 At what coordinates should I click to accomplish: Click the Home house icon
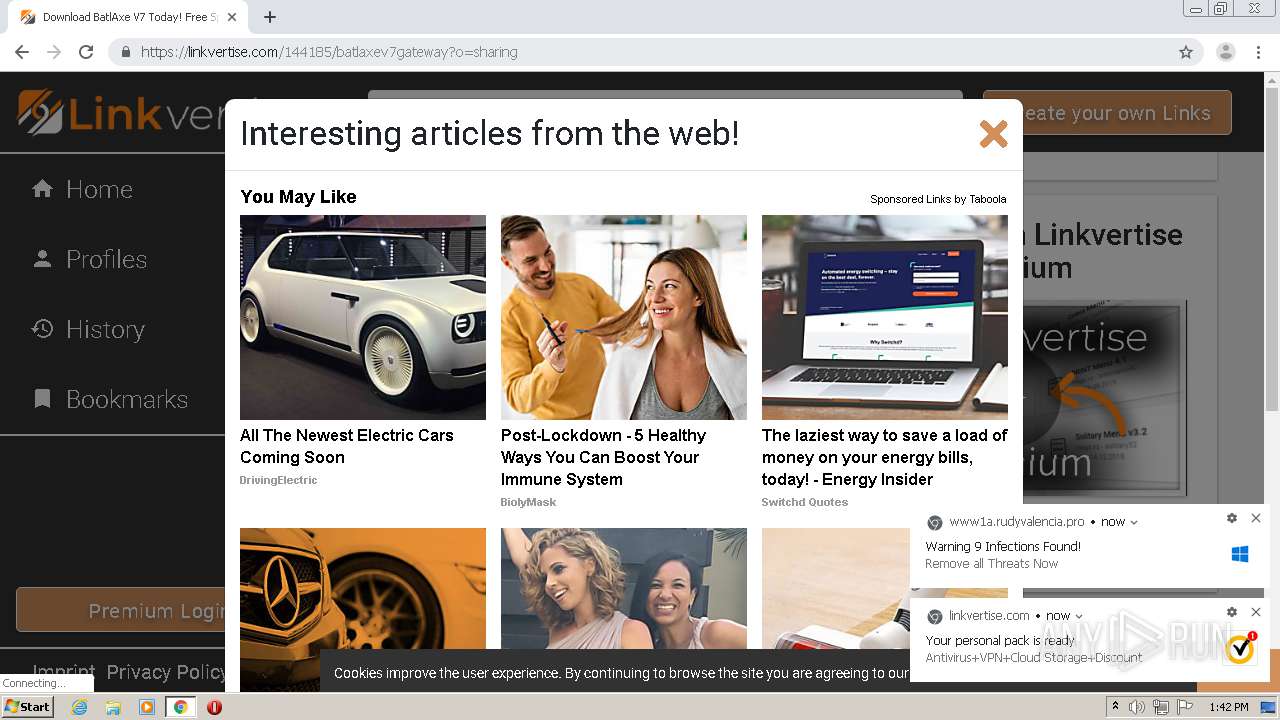(x=42, y=188)
